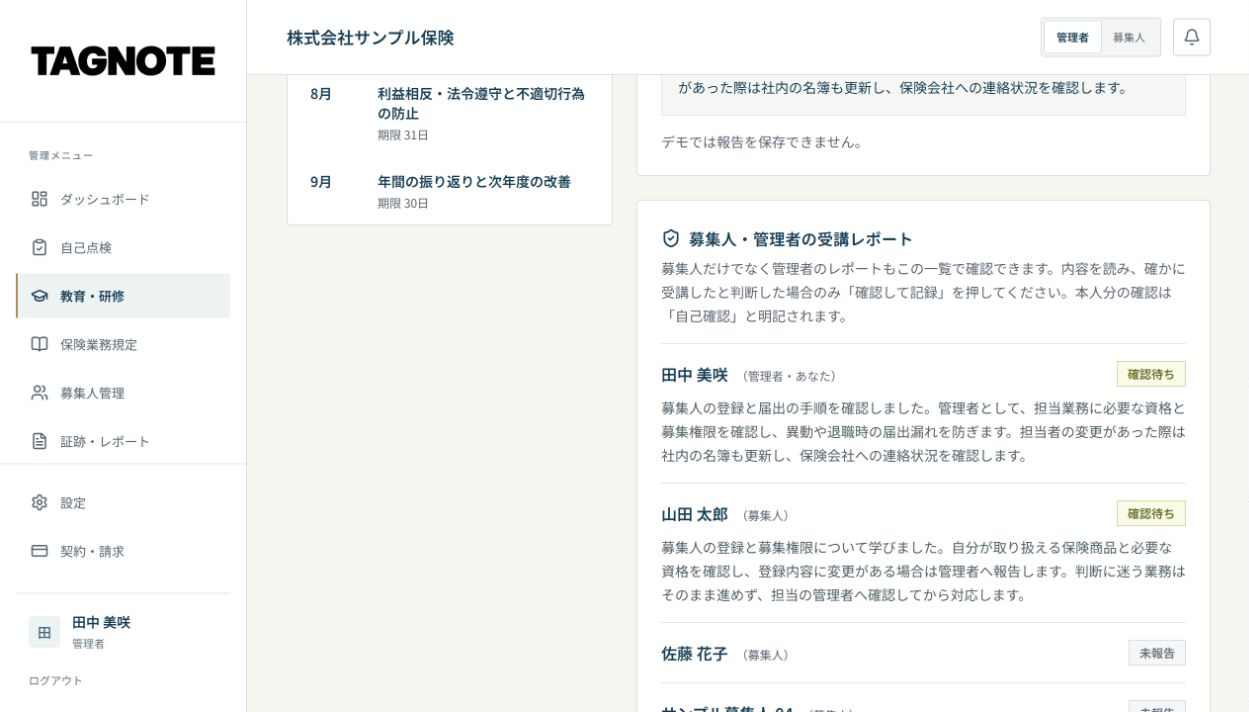Click the 募集人管理 people icon
This screenshot has width=1249, height=712.
(x=39, y=393)
